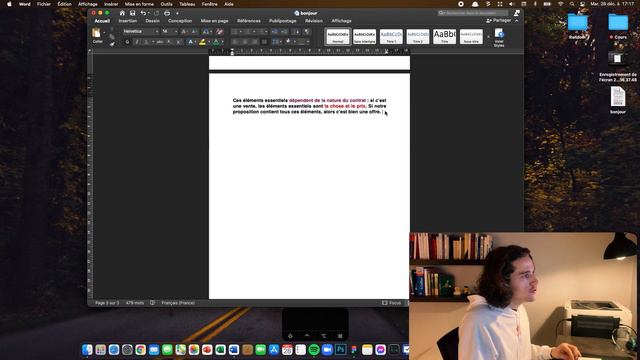Screen dimensions: 640x360
Task: Open the Outils menu in the menu bar
Action: pyautogui.click(x=167, y=4)
